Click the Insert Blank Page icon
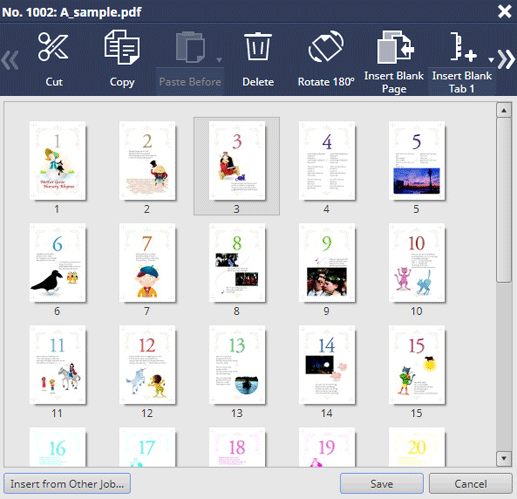 click(x=395, y=47)
